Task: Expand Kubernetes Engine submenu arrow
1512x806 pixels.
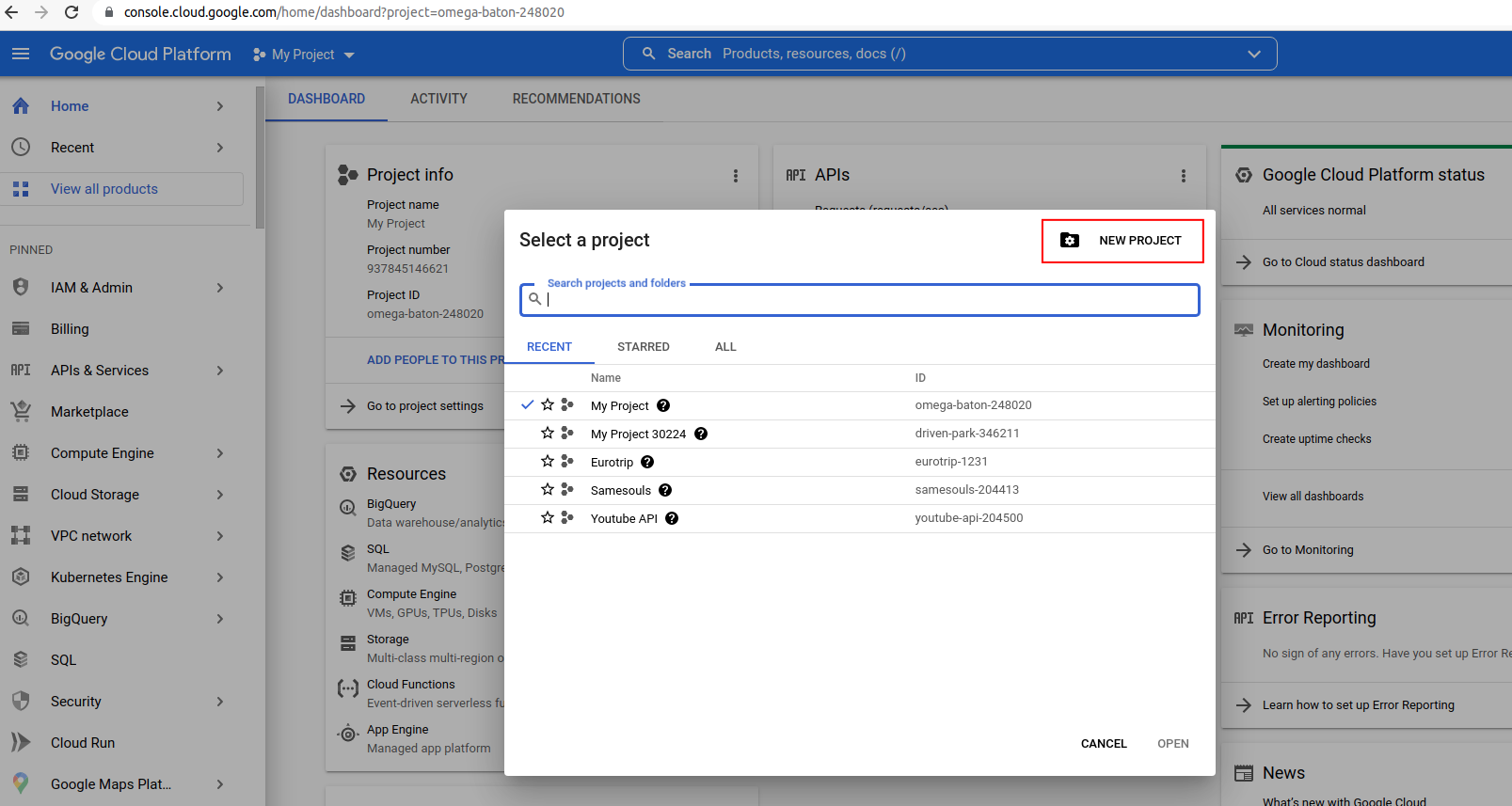Action: 220,577
